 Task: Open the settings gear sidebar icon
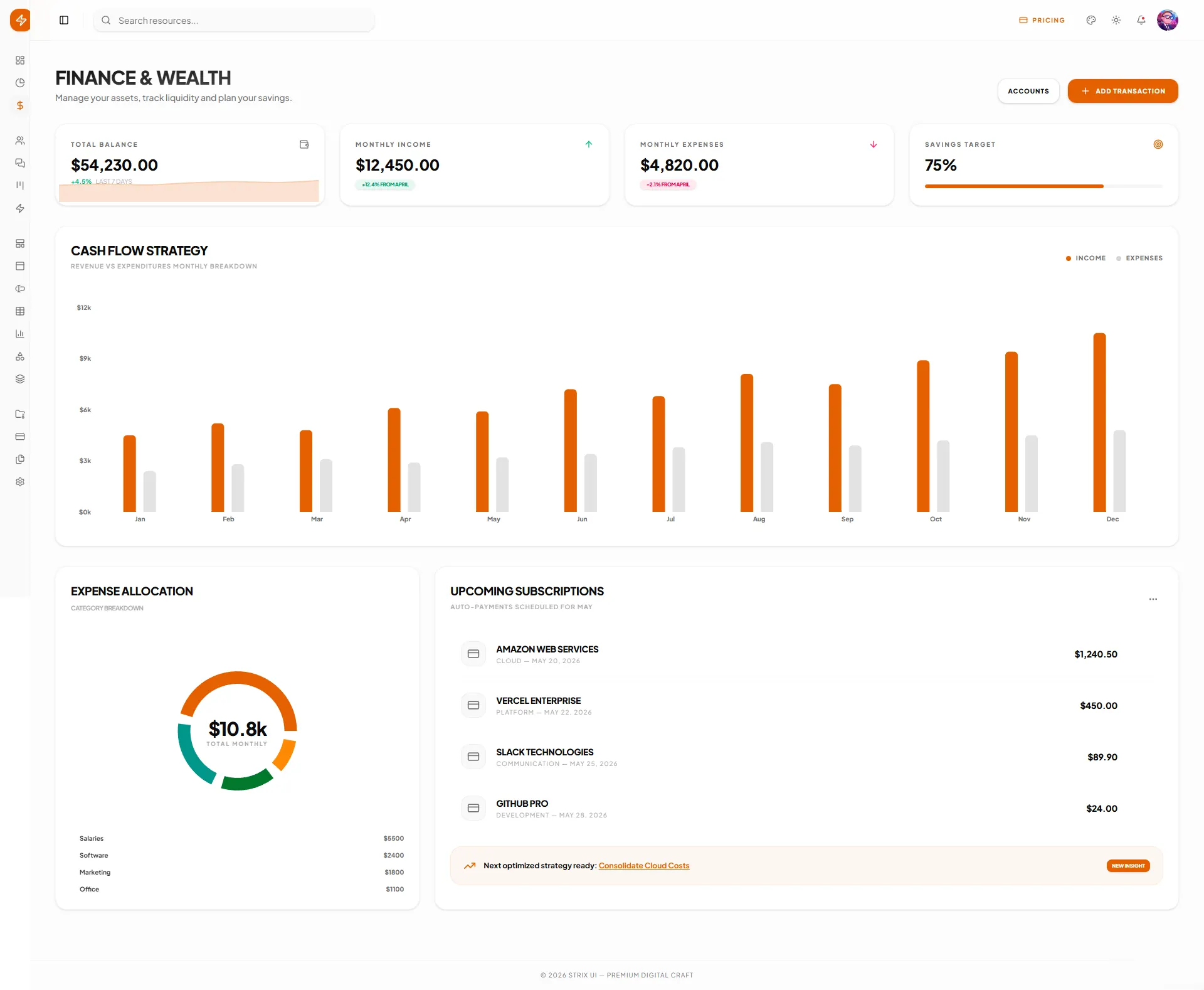pos(20,482)
